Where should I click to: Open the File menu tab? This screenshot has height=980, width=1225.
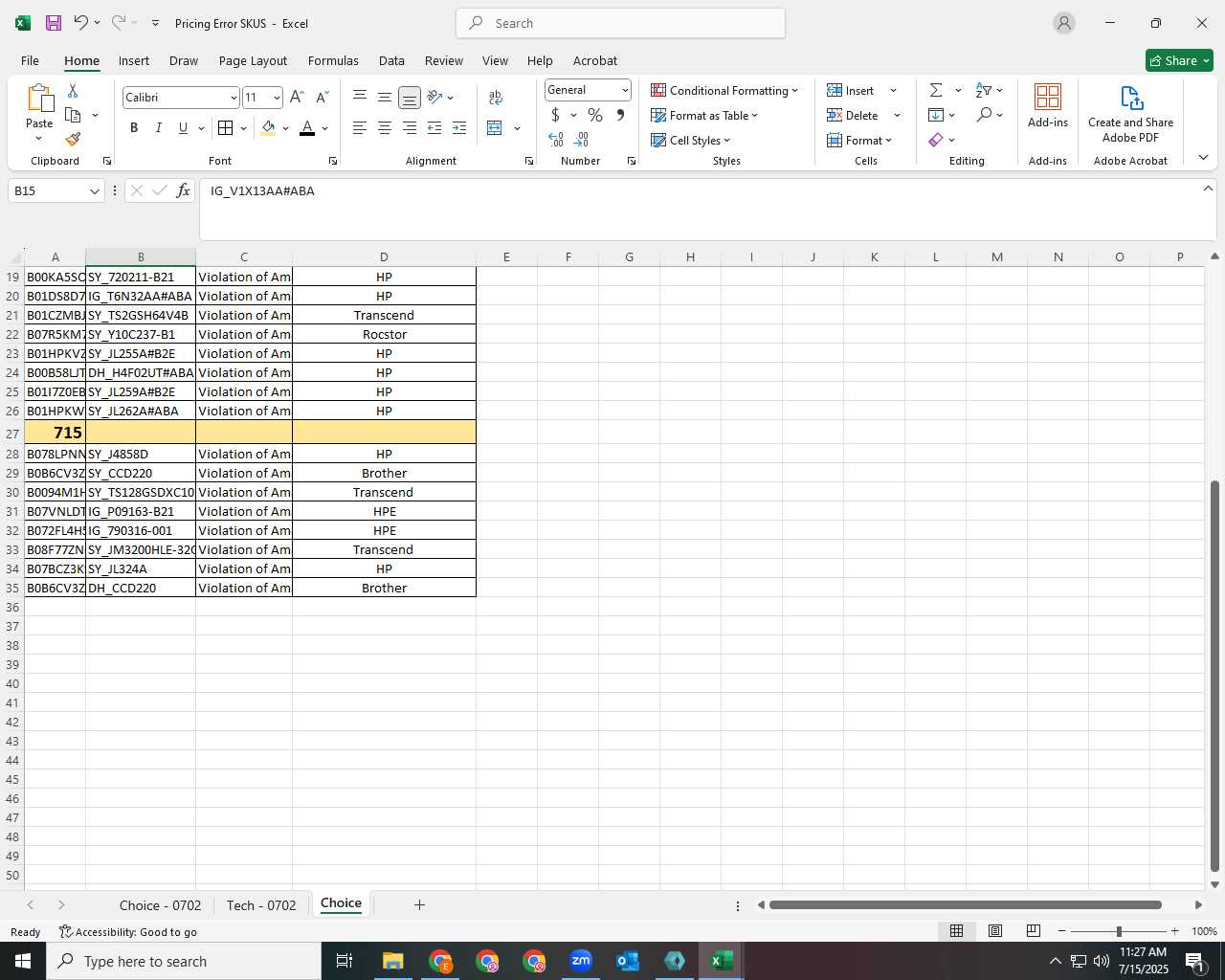[30, 60]
